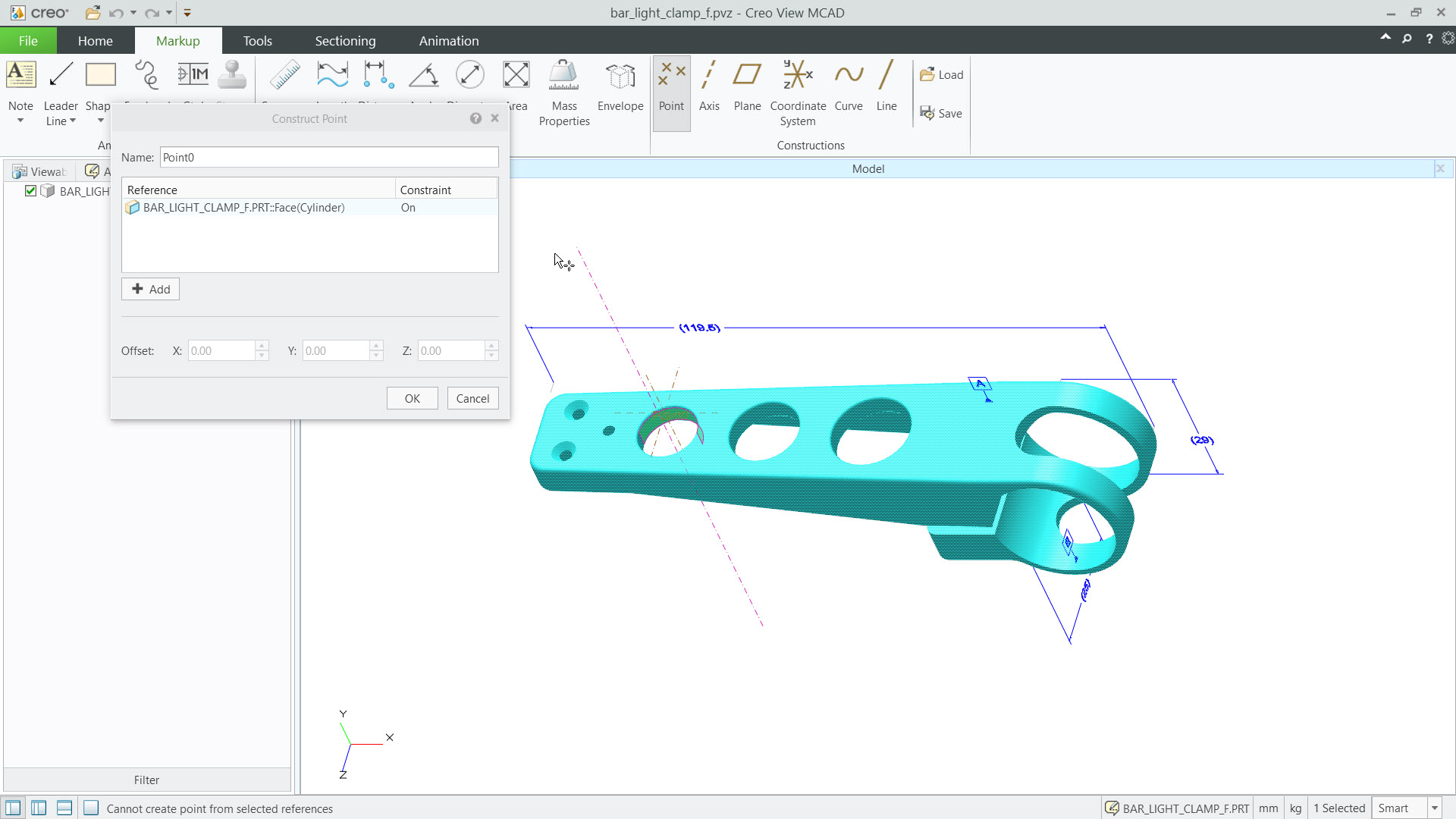The height and width of the screenshot is (819, 1456).
Task: Decrease the Z offset stepper
Action: pyautogui.click(x=491, y=355)
